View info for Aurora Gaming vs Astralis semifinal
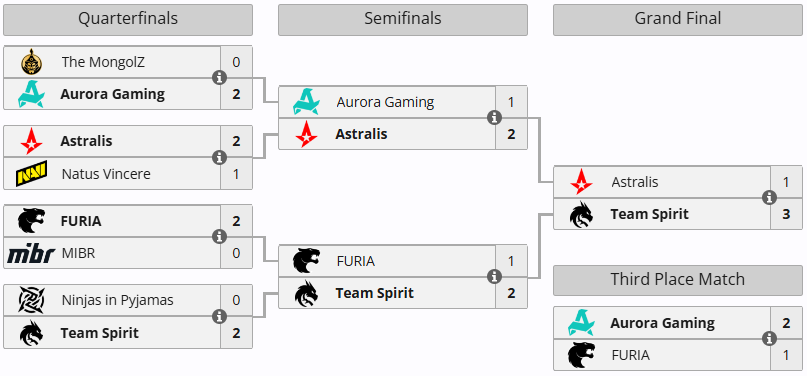 pyautogui.click(x=495, y=118)
